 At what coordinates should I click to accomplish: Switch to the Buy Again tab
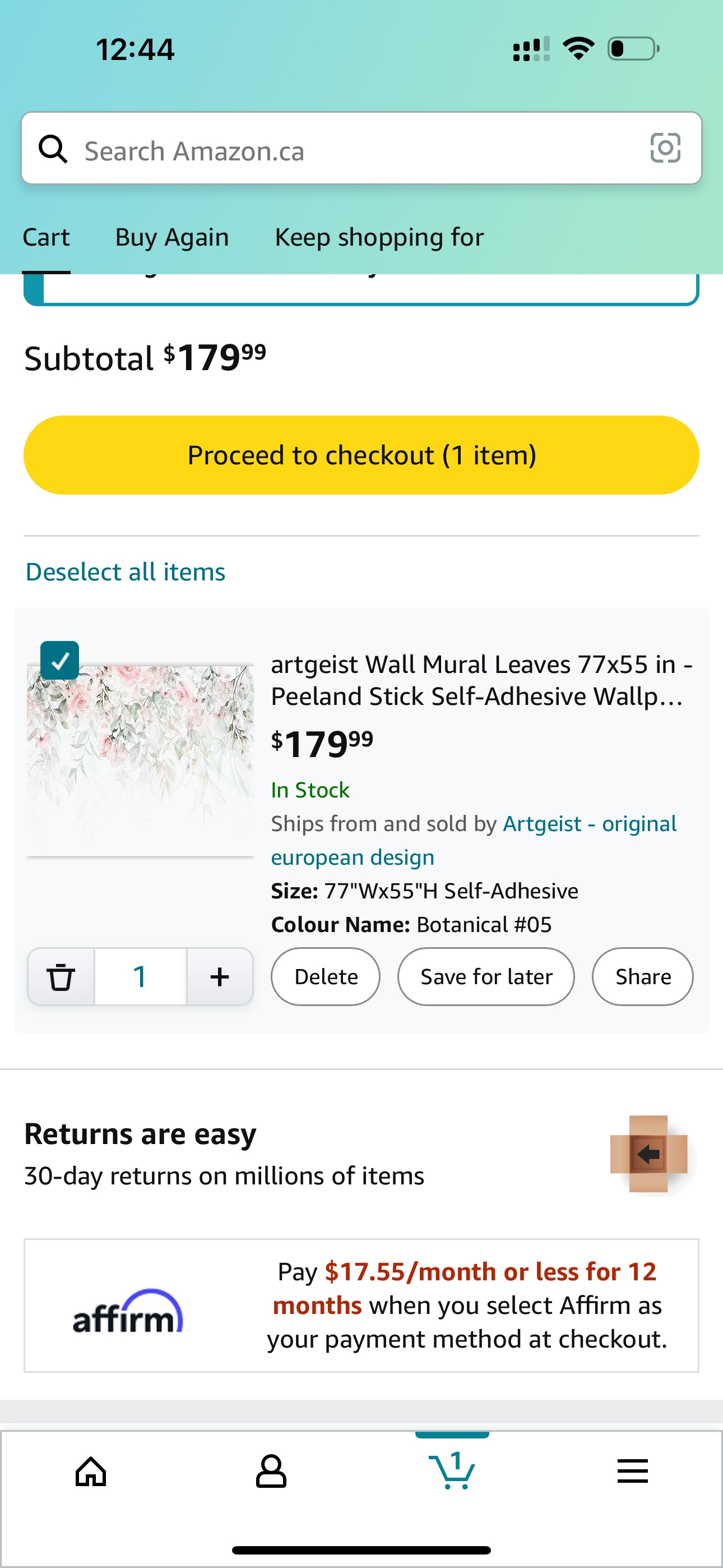click(x=172, y=237)
